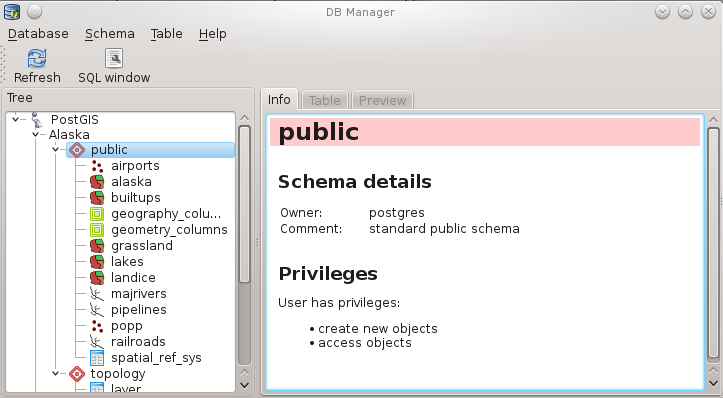This screenshot has height=398, width=723.
Task: Click the landice polygon layer icon
Action: pos(97,278)
